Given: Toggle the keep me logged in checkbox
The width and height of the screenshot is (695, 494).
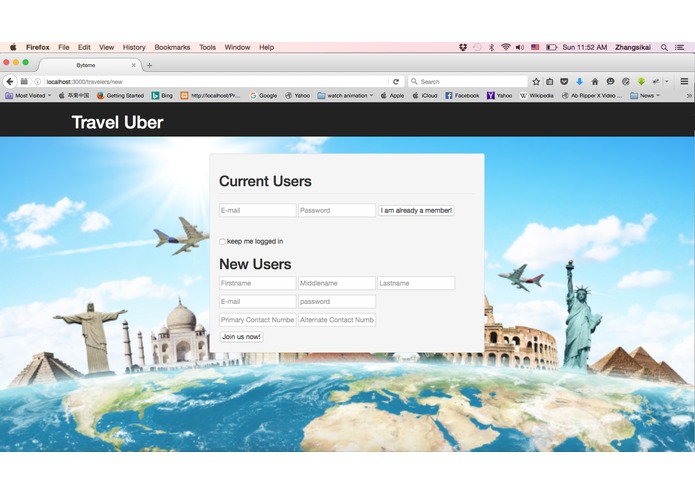Looking at the screenshot, I should coord(222,241).
